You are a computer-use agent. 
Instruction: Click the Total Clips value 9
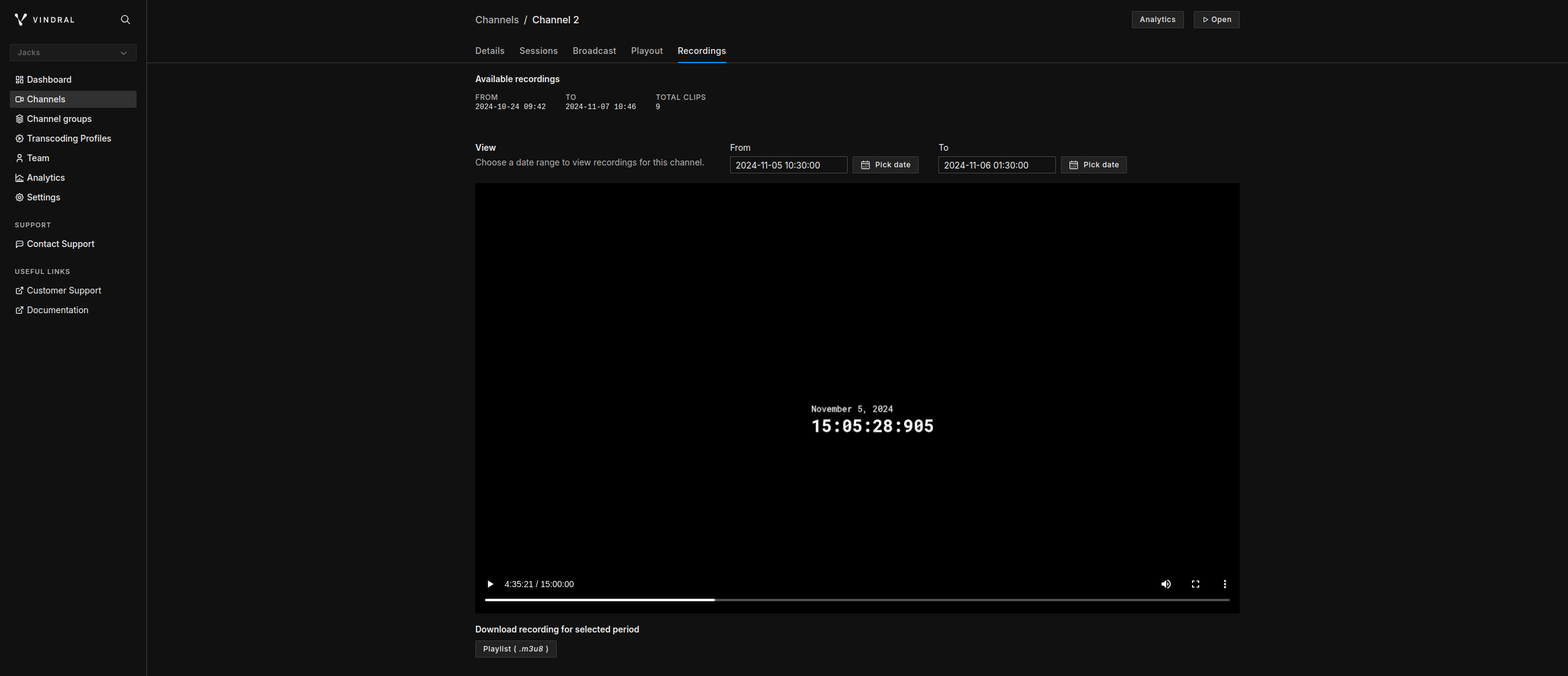(658, 107)
